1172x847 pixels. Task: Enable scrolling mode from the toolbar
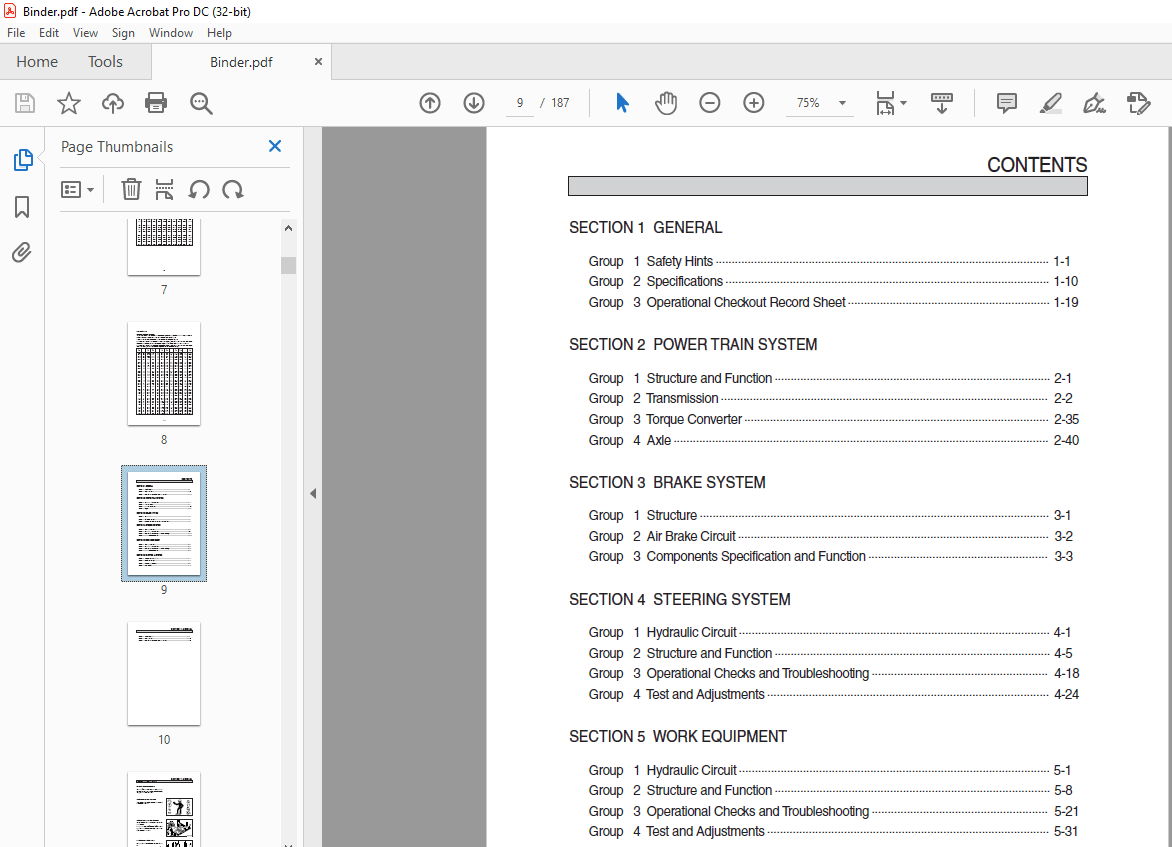pyautogui.click(x=942, y=103)
